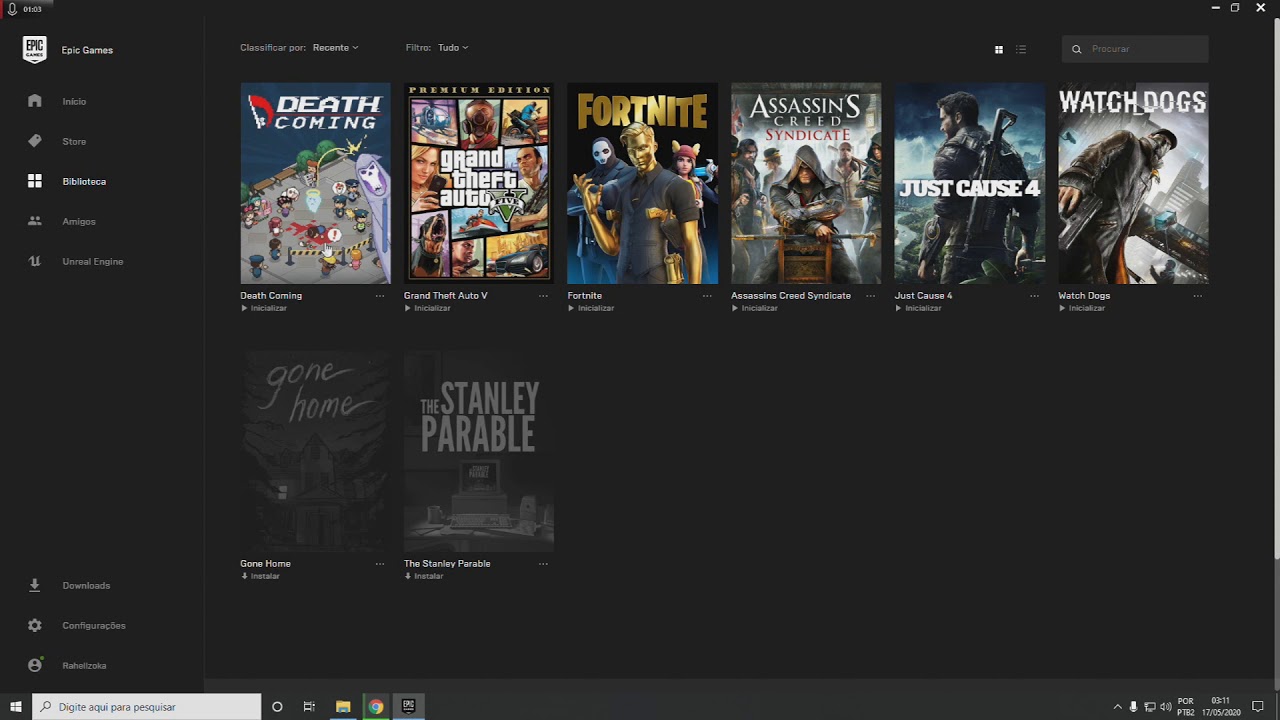Open options dots for Death Coming
The width and height of the screenshot is (1280, 720).
[380, 296]
